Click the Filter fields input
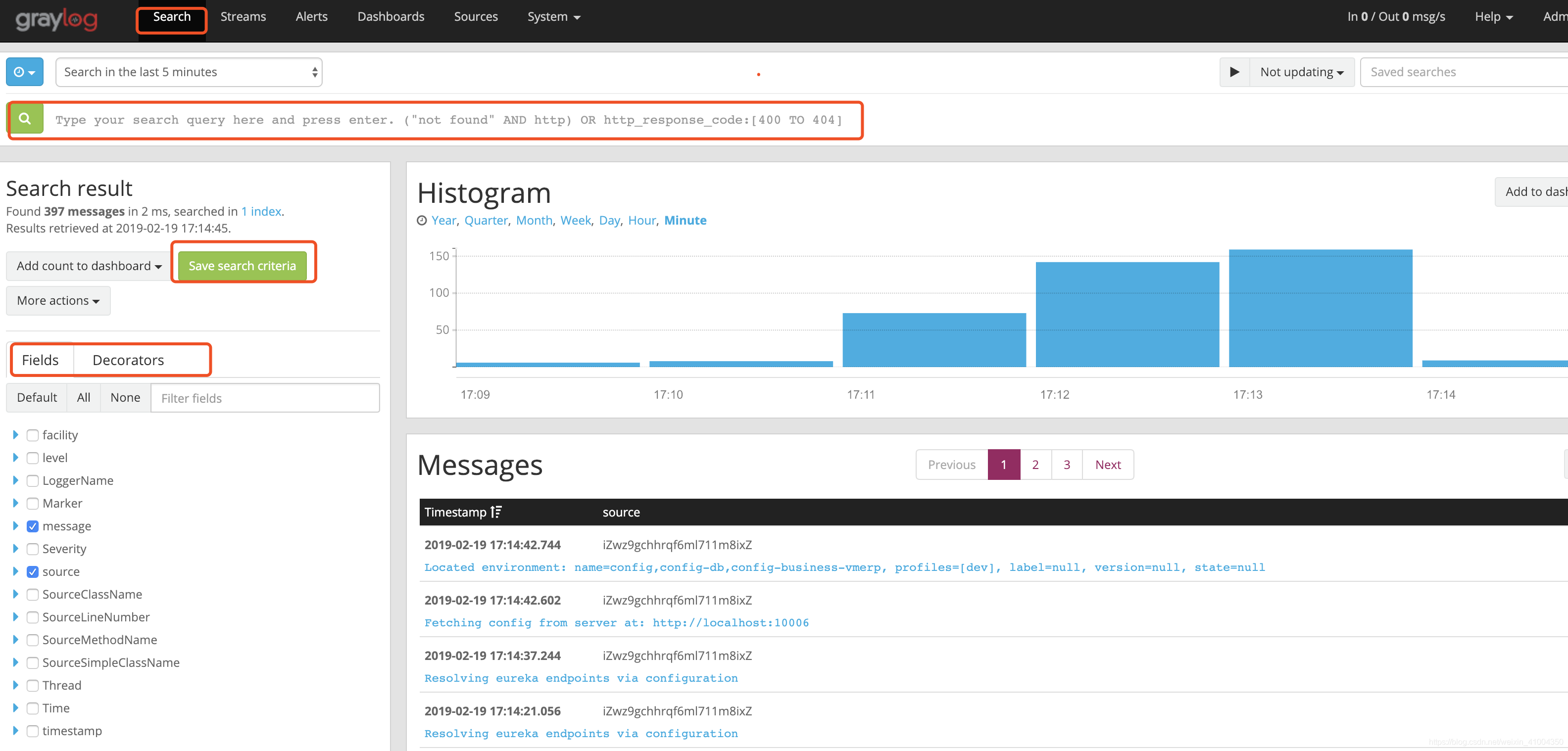The image size is (1568, 751). (x=265, y=398)
